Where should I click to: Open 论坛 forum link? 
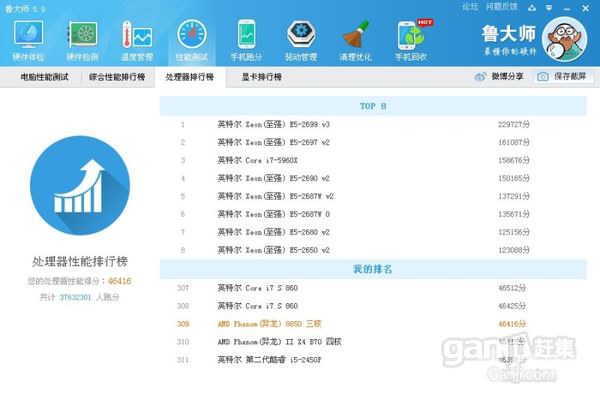(470, 7)
